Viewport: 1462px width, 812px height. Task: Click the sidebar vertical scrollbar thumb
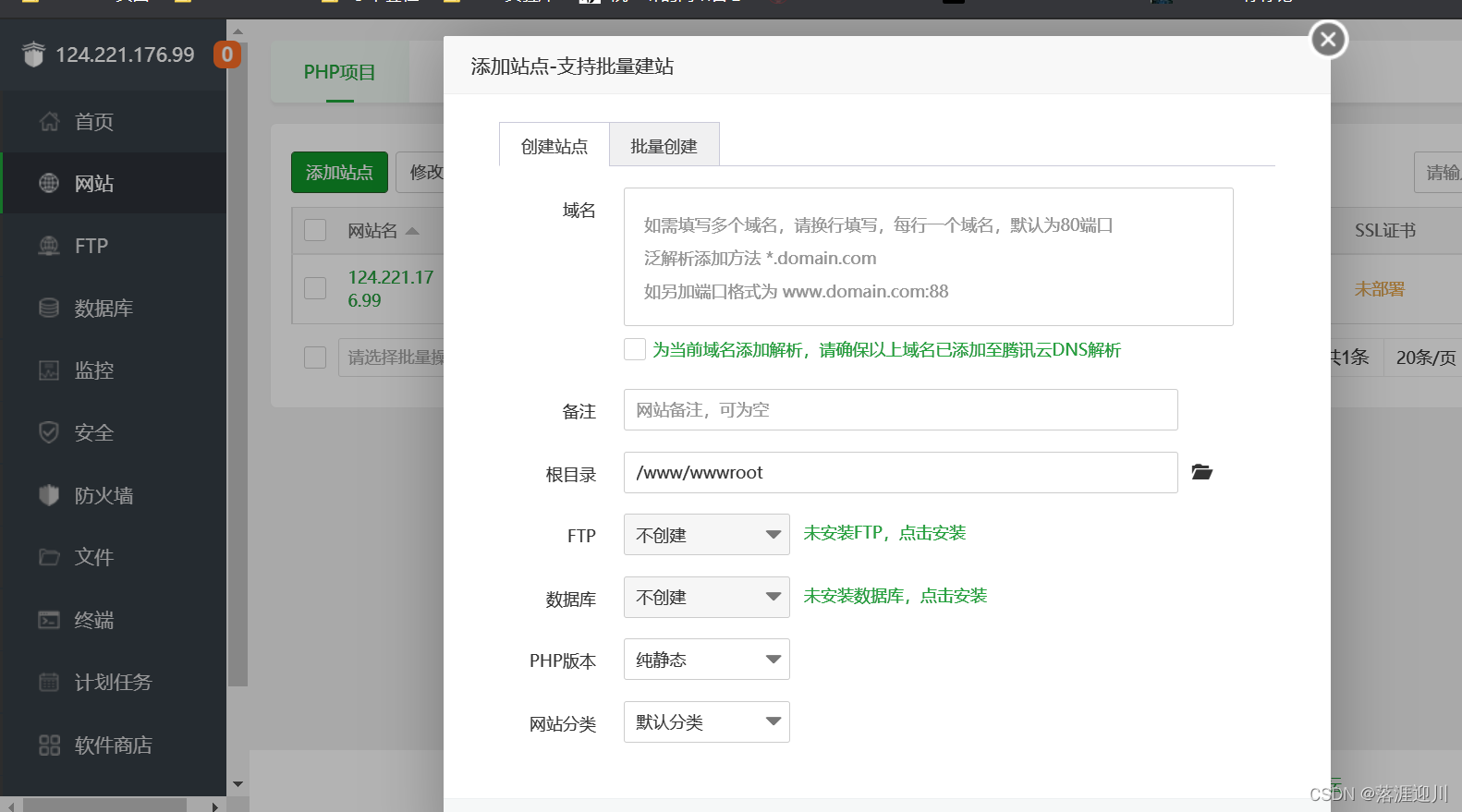238,364
